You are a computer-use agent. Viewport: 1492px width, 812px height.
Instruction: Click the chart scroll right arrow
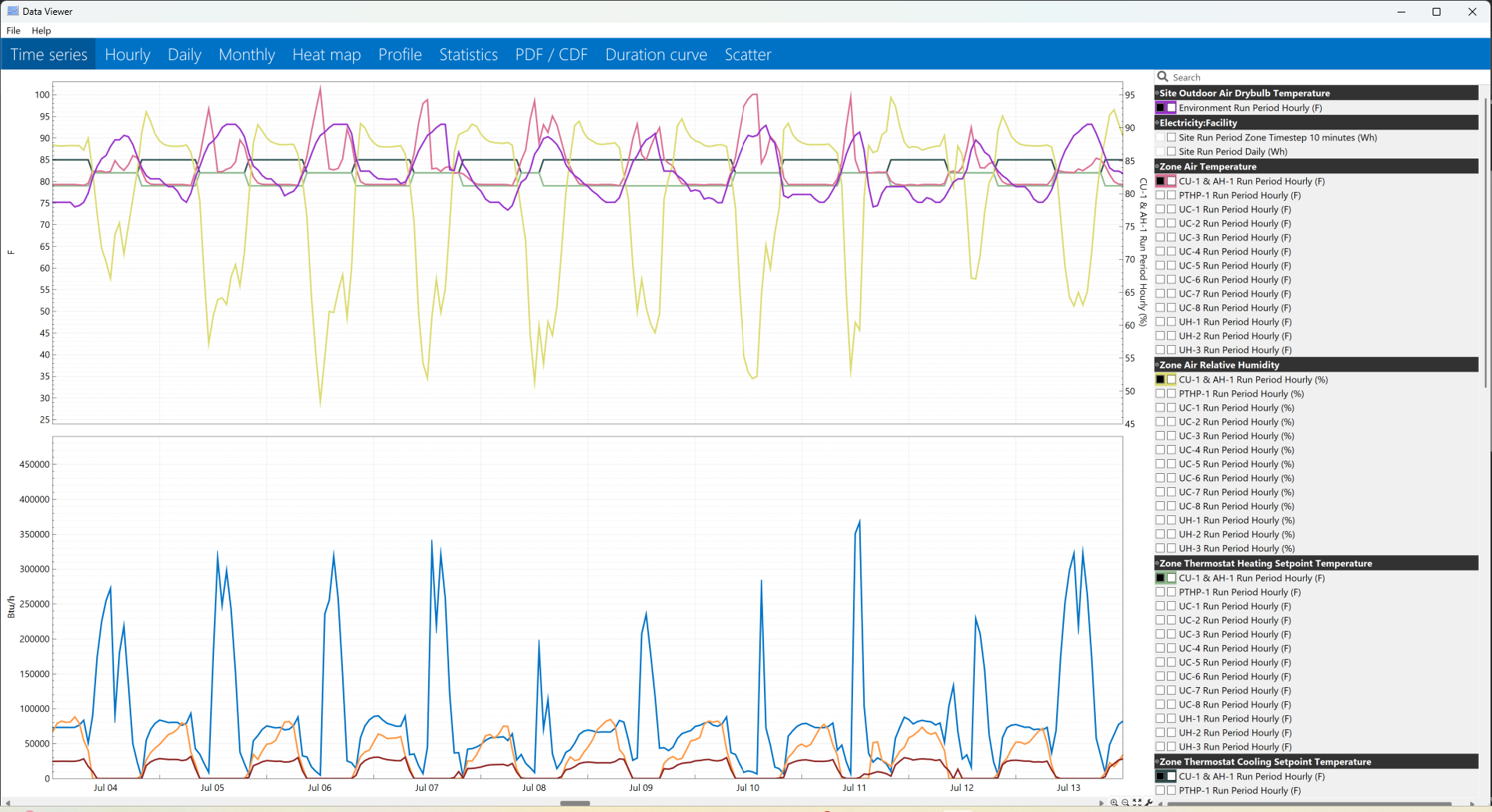[1102, 803]
